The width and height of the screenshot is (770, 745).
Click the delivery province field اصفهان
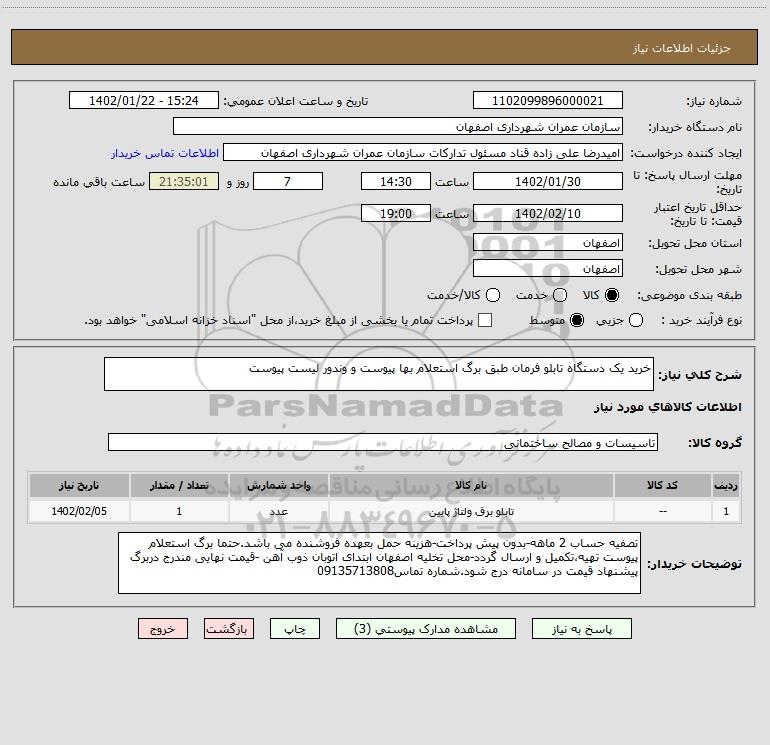[x=548, y=243]
